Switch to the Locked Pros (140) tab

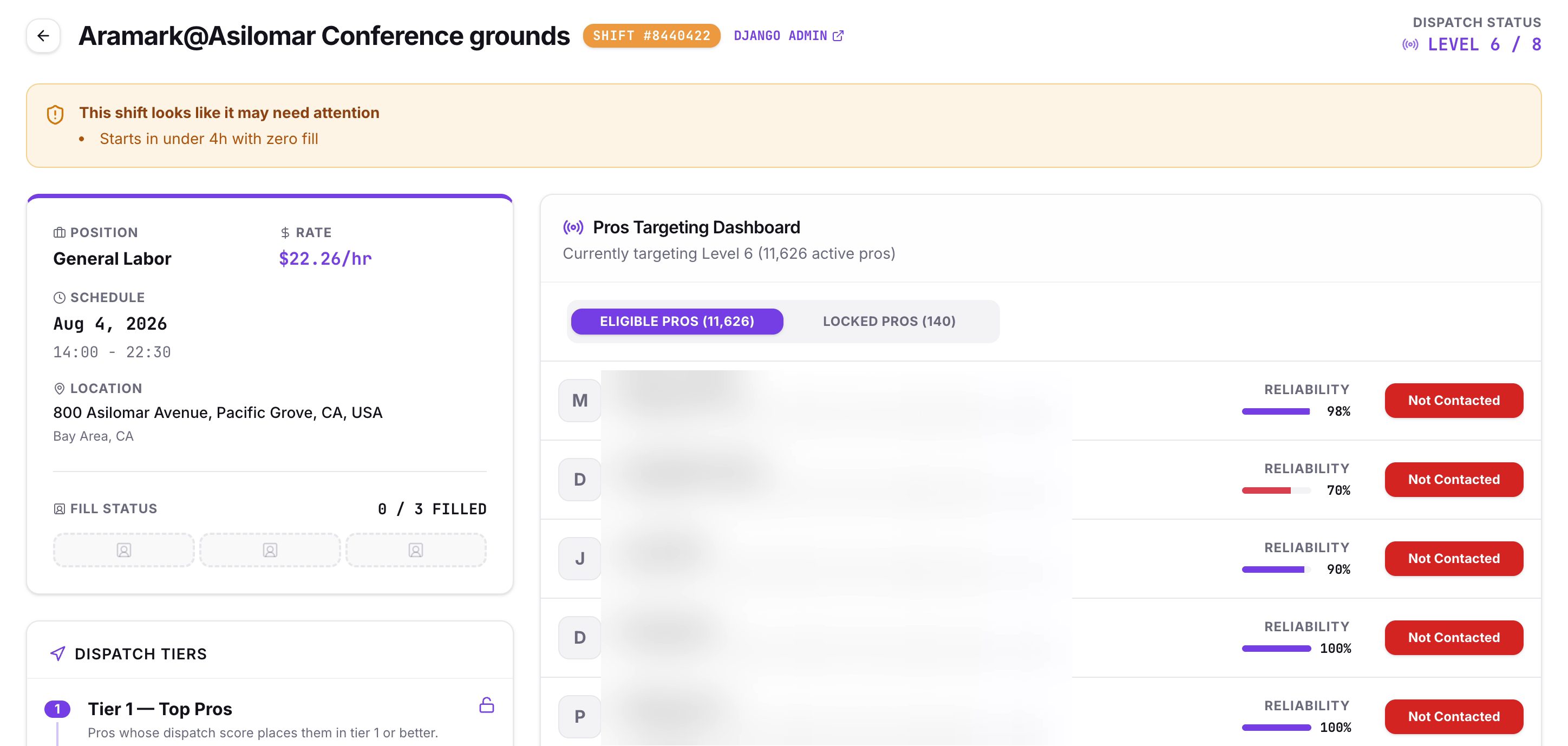coord(888,321)
